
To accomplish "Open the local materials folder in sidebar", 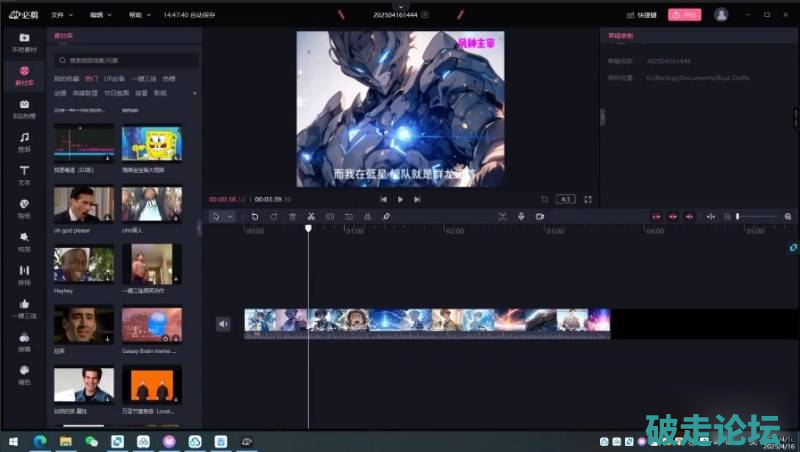I will coord(24,41).
